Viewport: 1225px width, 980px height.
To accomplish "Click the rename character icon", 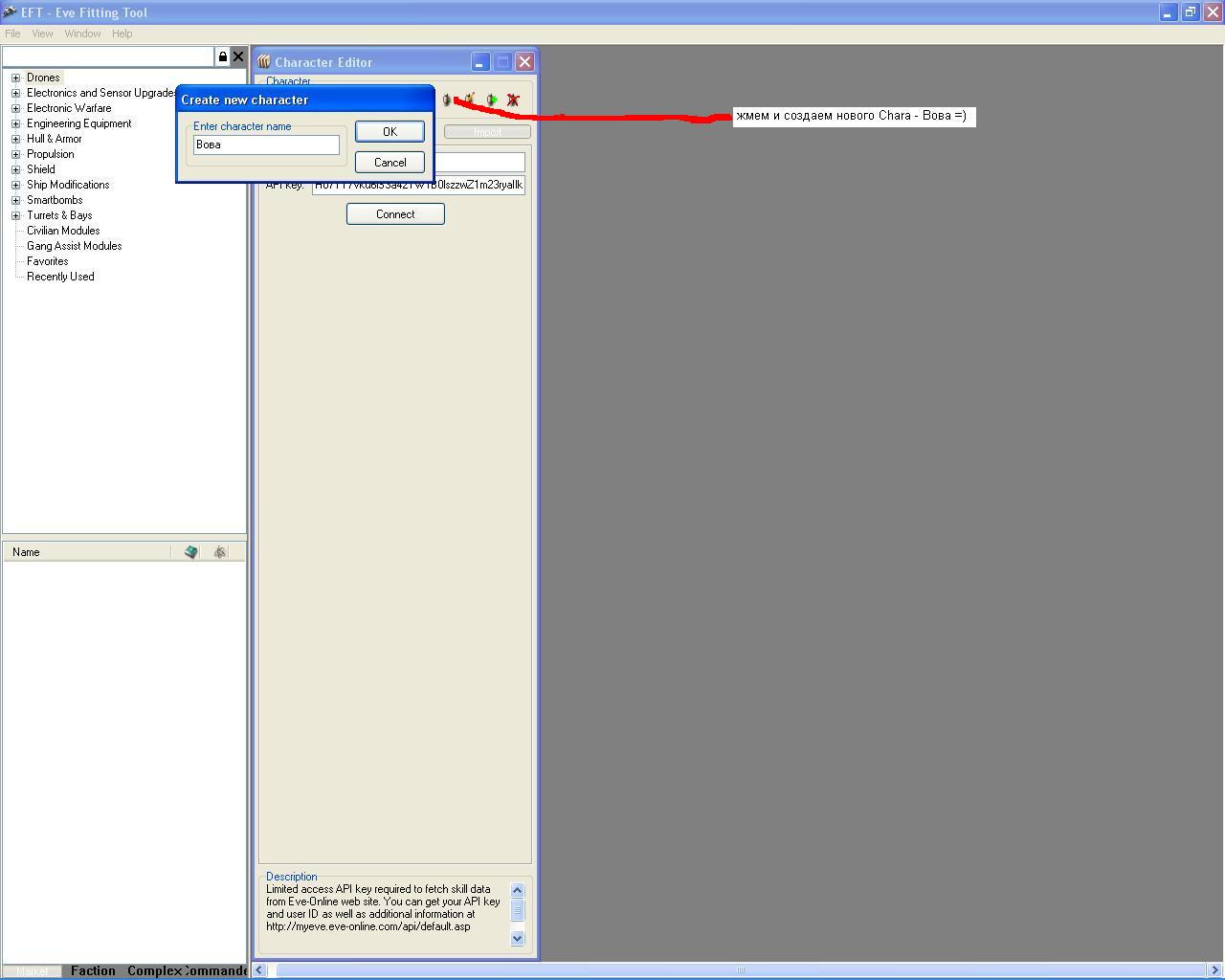I will click(x=470, y=100).
